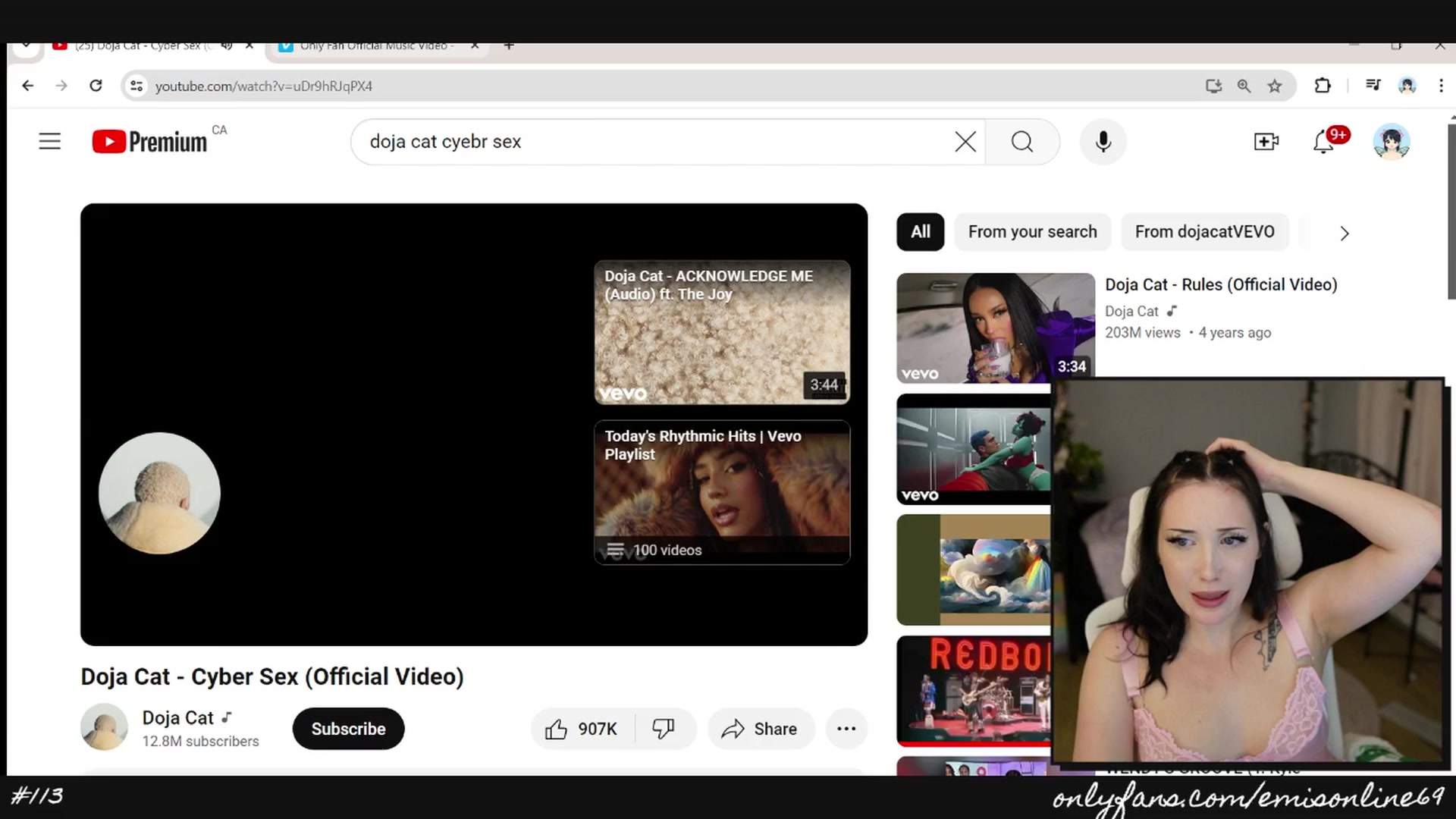The width and height of the screenshot is (1456, 819).
Task: Search by voice with the microphone icon
Action: (x=1103, y=142)
